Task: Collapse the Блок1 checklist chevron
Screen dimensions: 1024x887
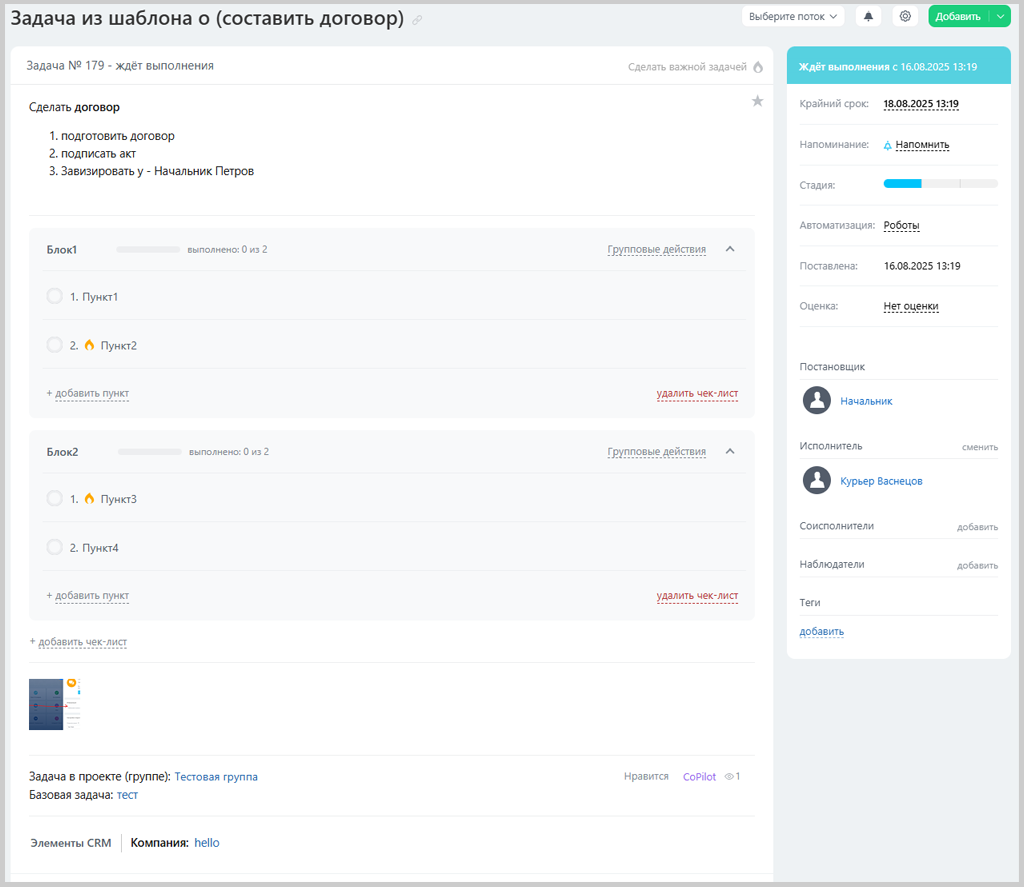Action: (x=730, y=250)
